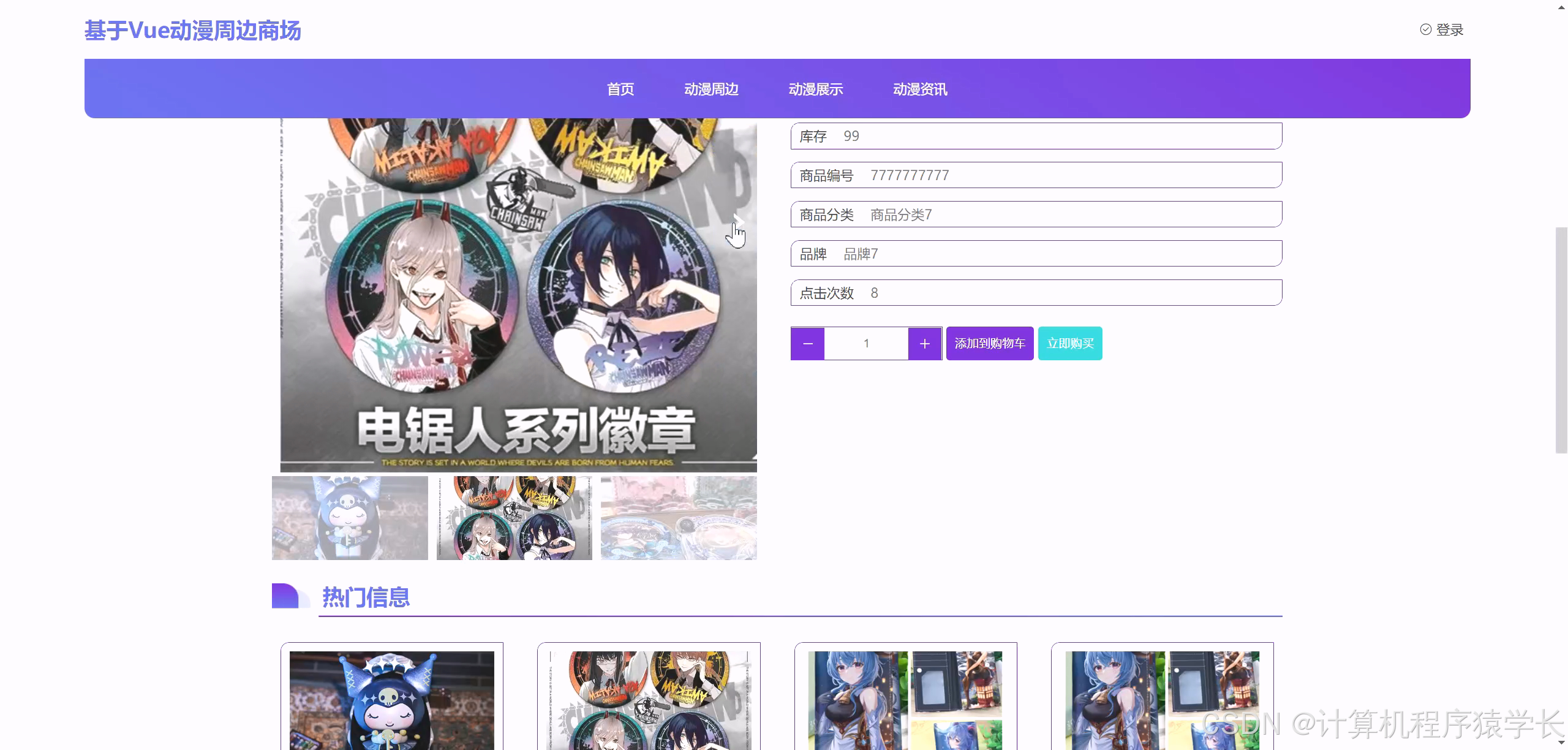This screenshot has height=750, width=1568.
Task: Increase quantity with the plus button
Action: click(925, 344)
